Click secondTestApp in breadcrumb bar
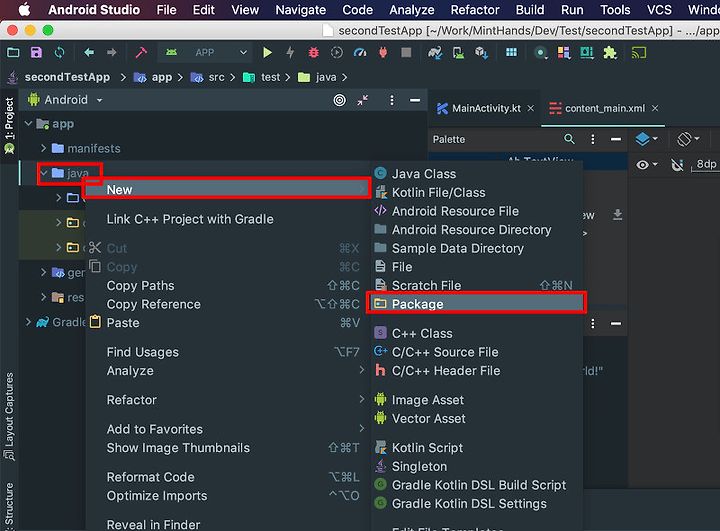 pyautogui.click(x=67, y=77)
